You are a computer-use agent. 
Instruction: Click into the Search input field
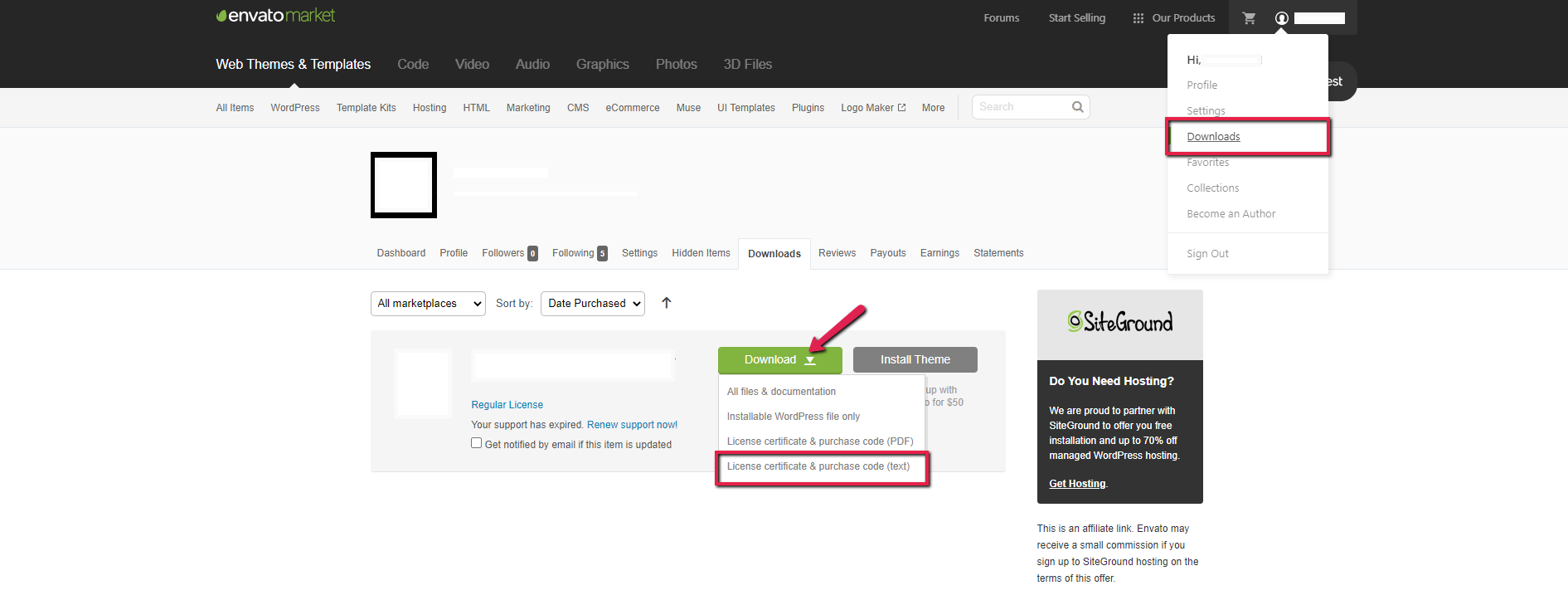pos(1022,107)
